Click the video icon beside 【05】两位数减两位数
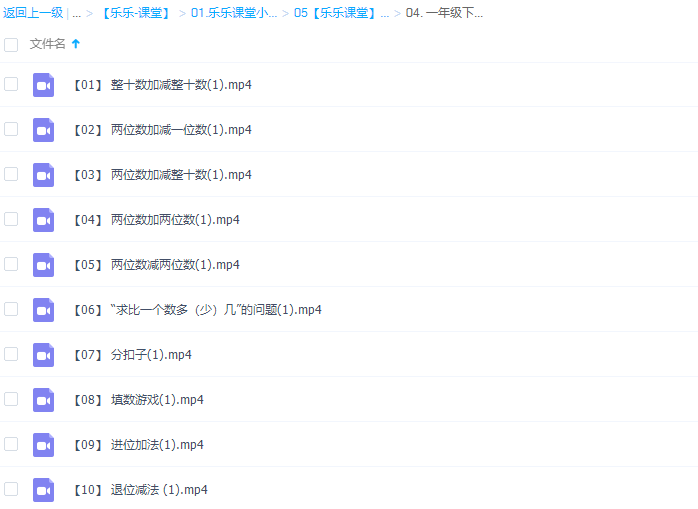This screenshot has width=698, height=509. pos(43,265)
